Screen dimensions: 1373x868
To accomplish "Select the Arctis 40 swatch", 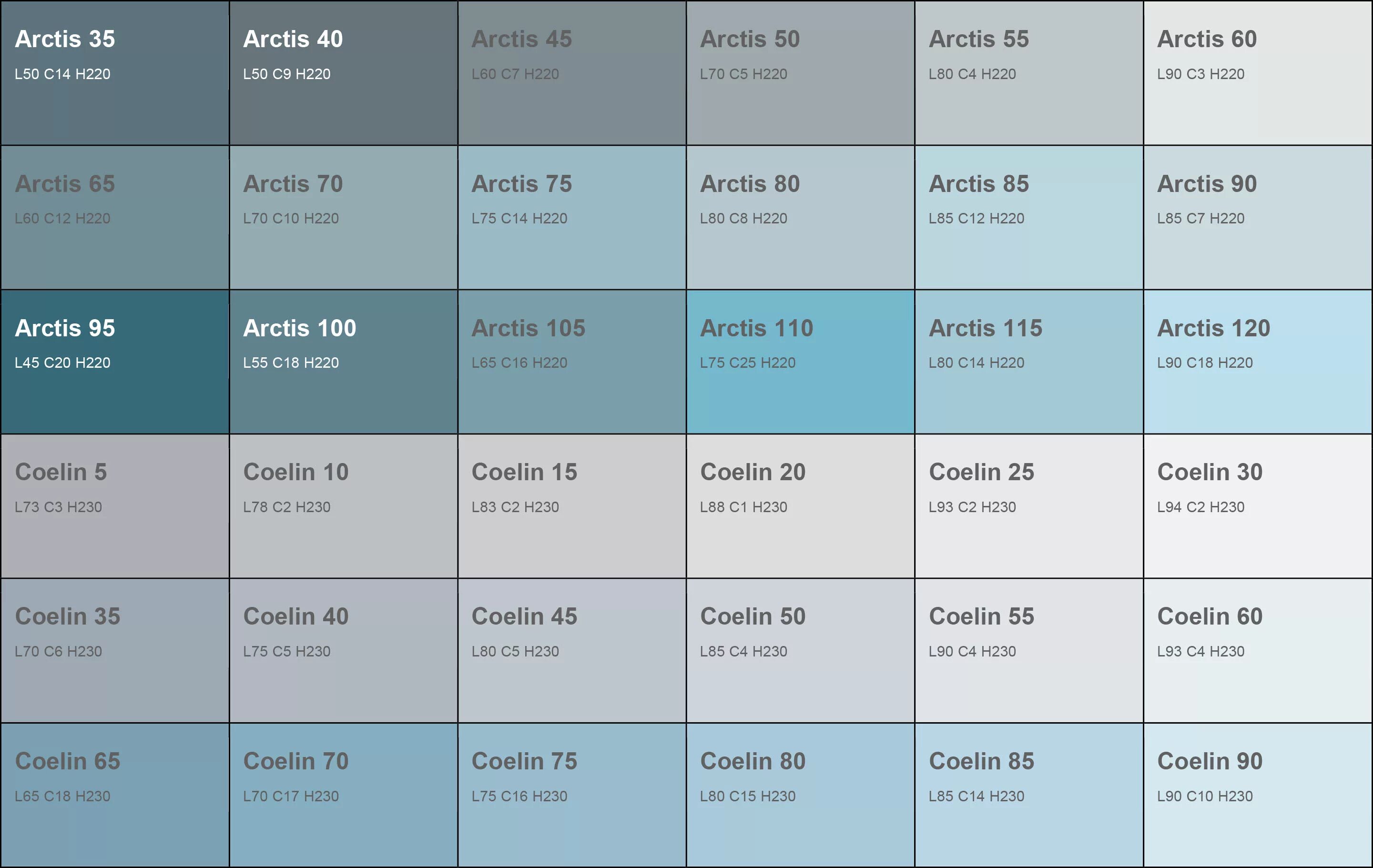I will (x=343, y=72).
